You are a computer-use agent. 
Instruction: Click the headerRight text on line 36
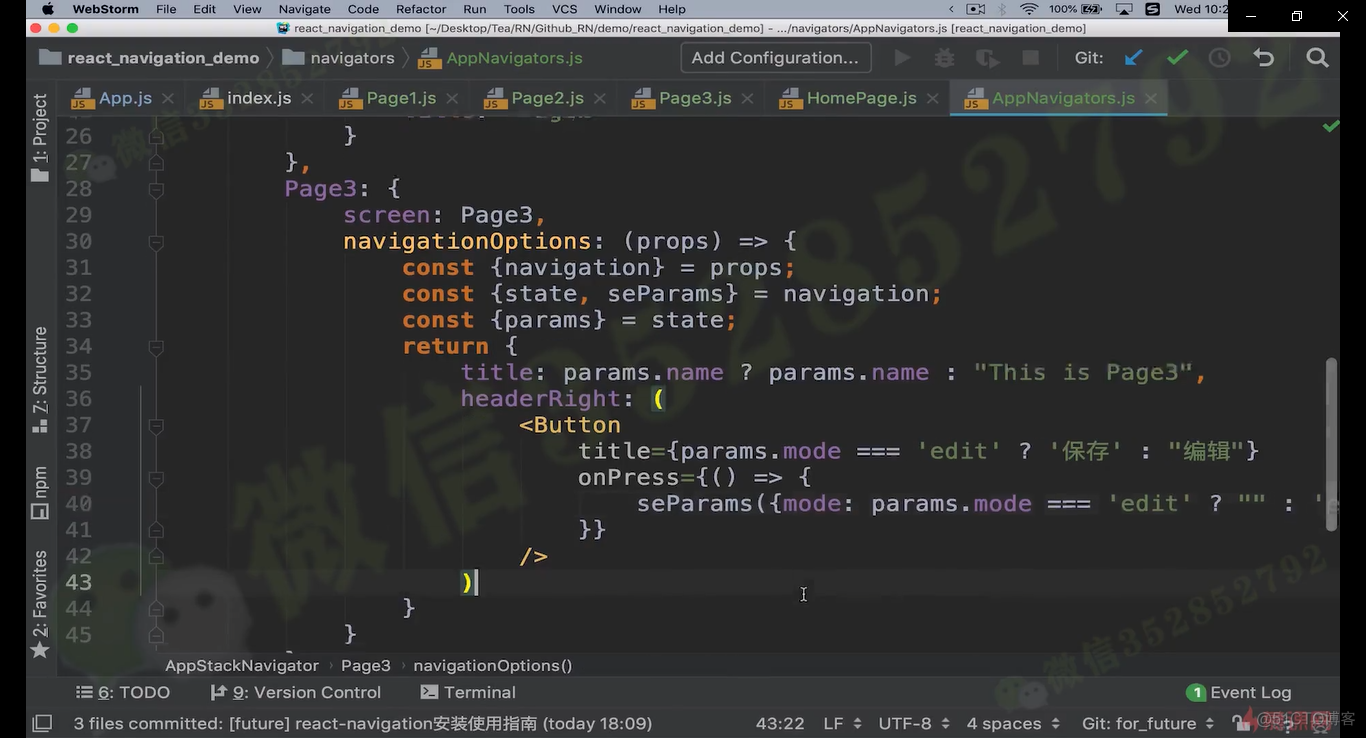pyautogui.click(x=541, y=399)
